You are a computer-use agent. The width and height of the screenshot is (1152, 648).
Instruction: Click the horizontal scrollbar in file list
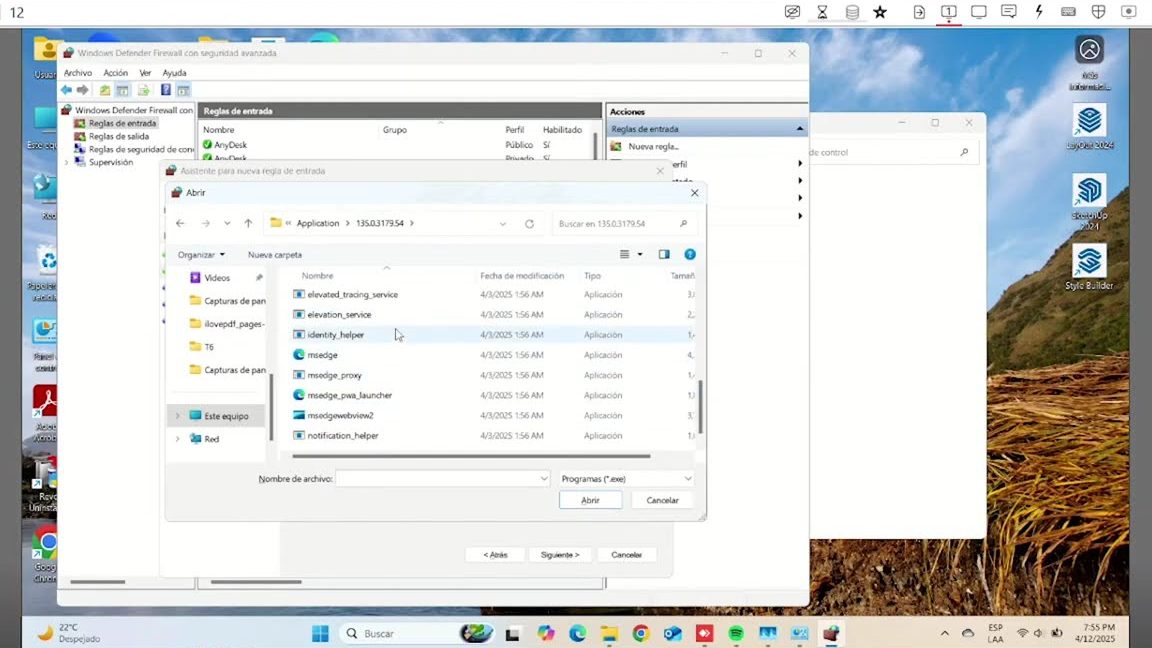click(x=471, y=456)
